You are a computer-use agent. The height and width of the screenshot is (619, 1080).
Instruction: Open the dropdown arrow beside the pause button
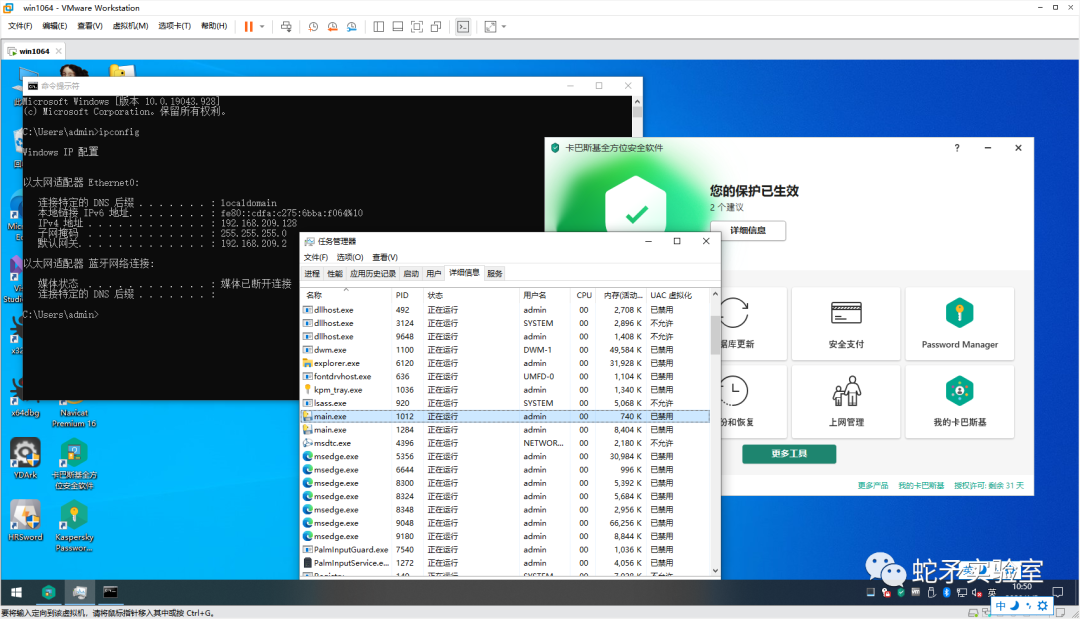click(263, 26)
